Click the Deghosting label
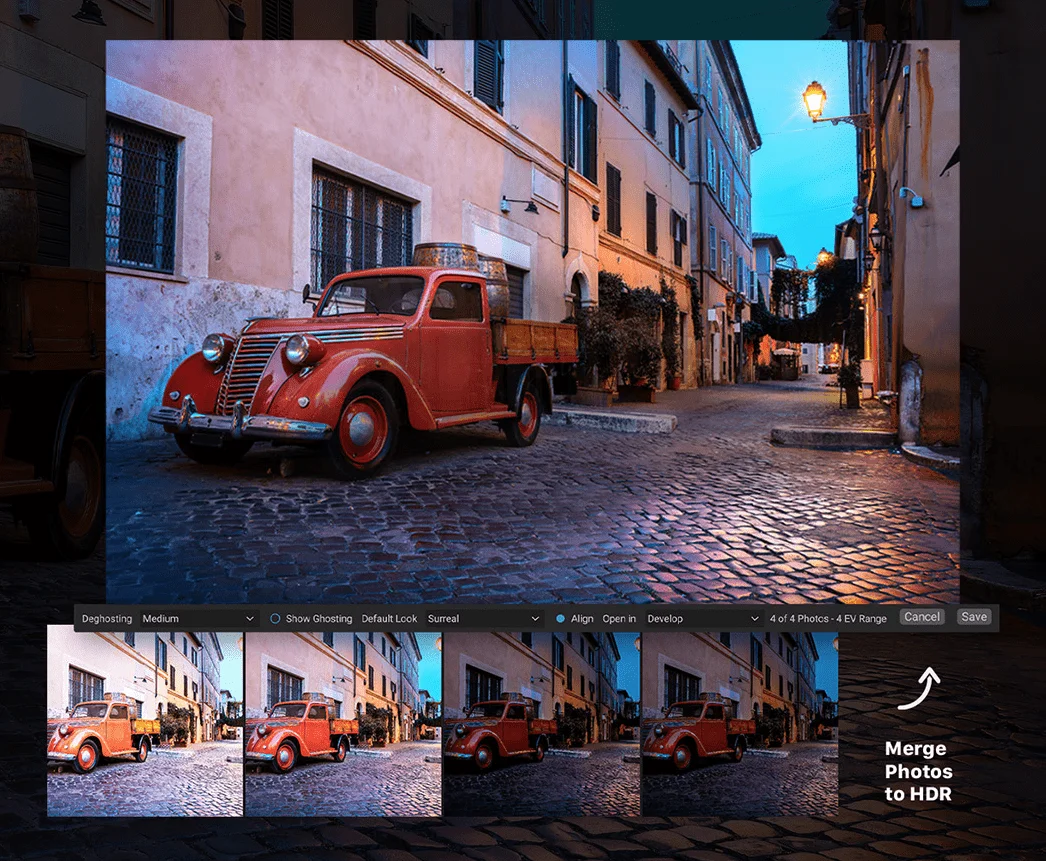The height and width of the screenshot is (861, 1046). click(x=107, y=619)
